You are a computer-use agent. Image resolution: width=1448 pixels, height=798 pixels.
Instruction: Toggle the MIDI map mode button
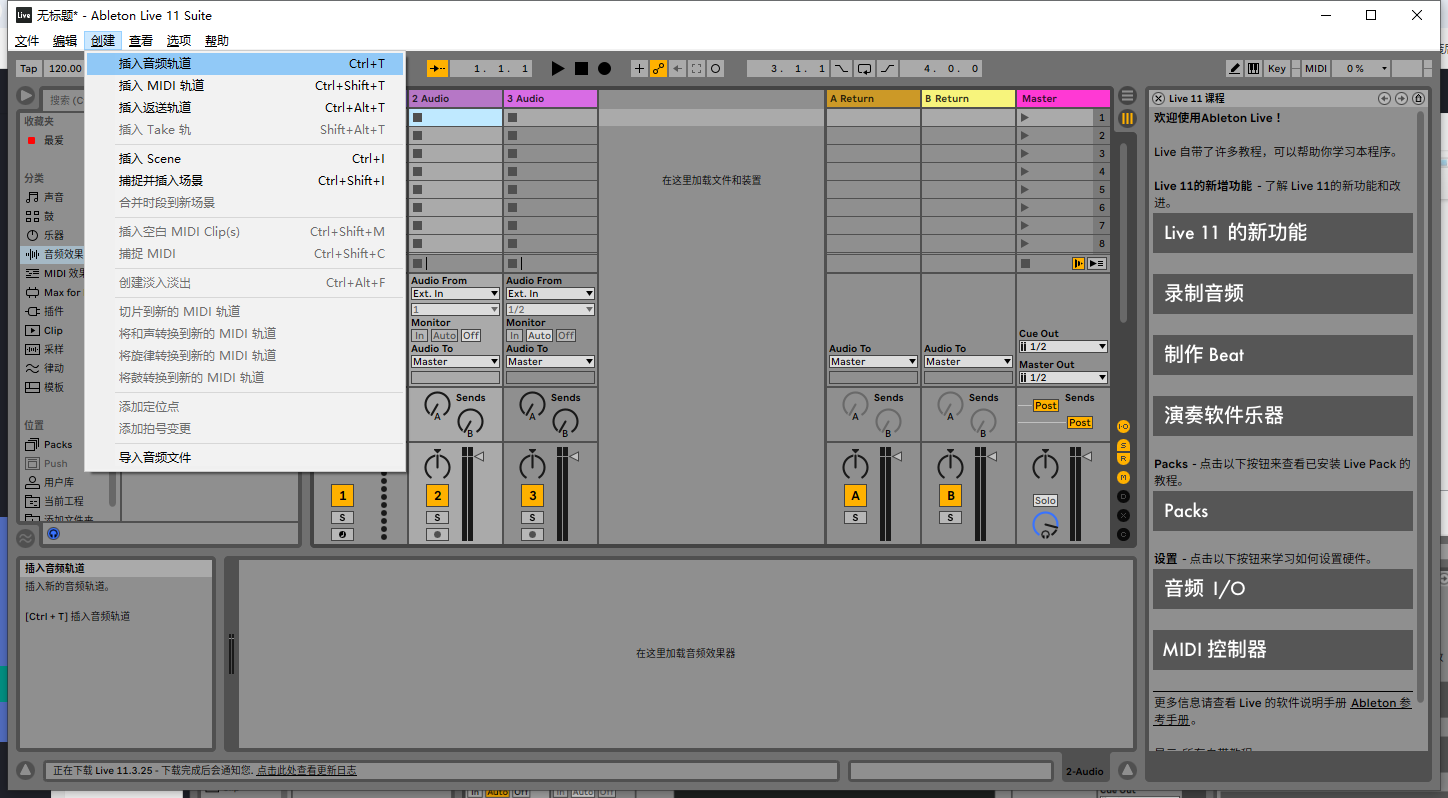coord(1316,68)
